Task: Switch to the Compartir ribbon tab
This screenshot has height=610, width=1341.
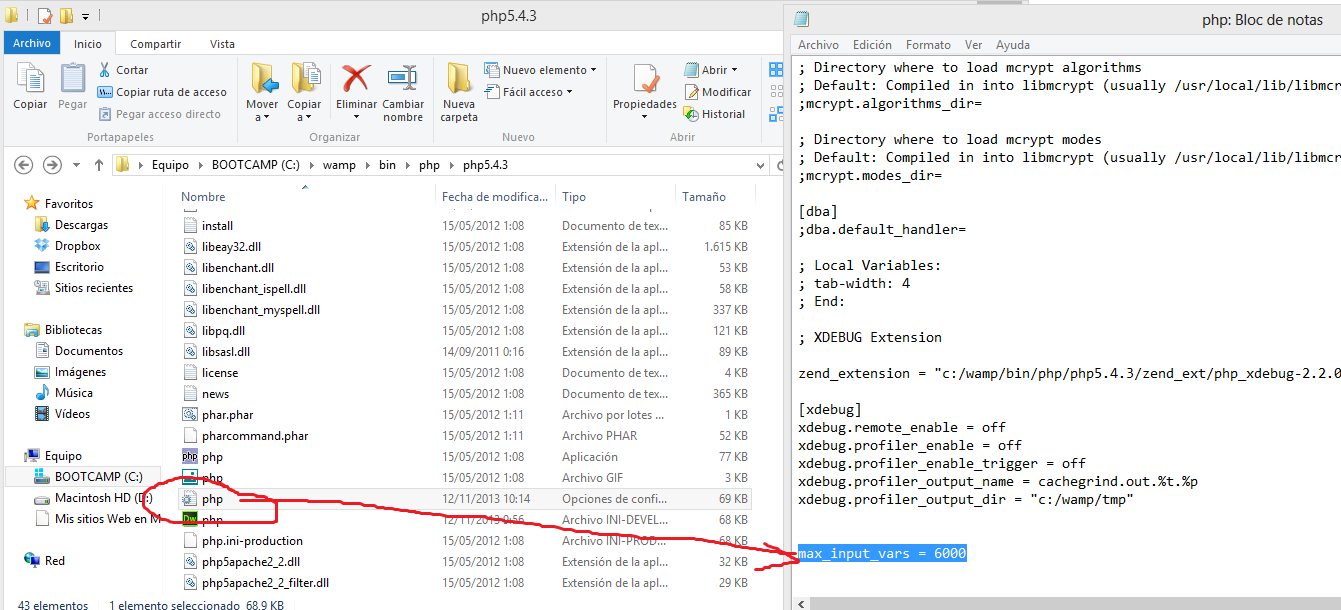Action: click(x=156, y=44)
